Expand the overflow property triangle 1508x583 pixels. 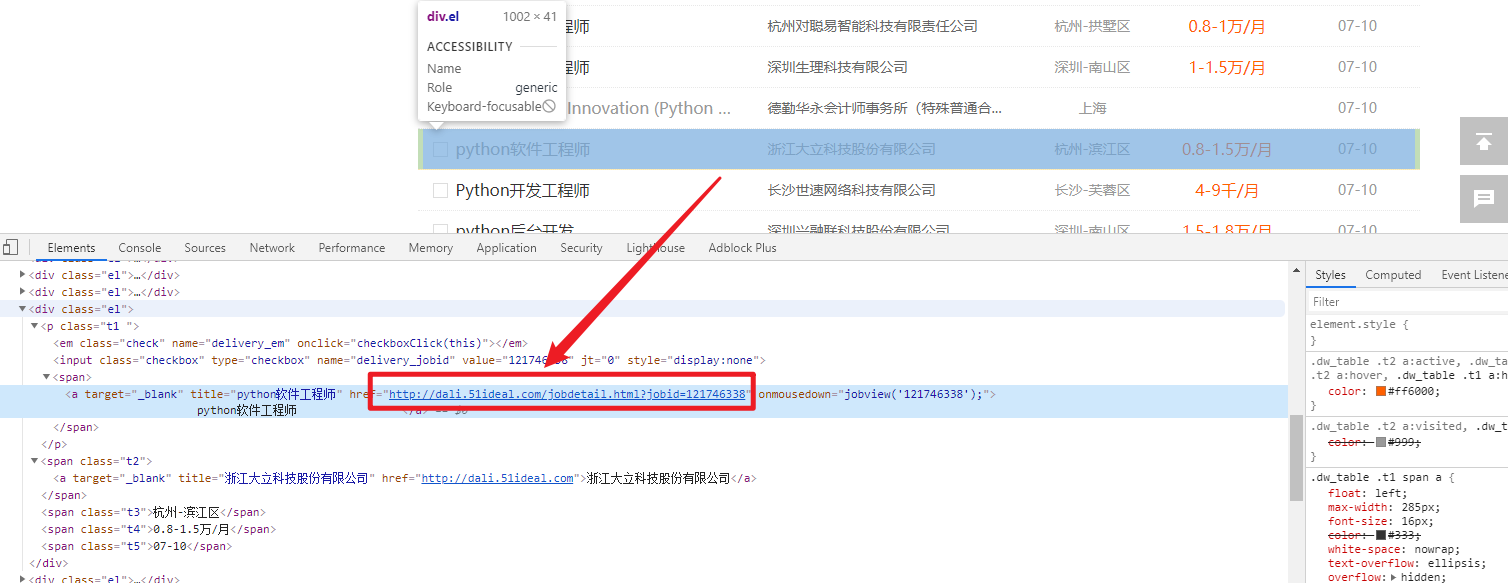[1394, 577]
